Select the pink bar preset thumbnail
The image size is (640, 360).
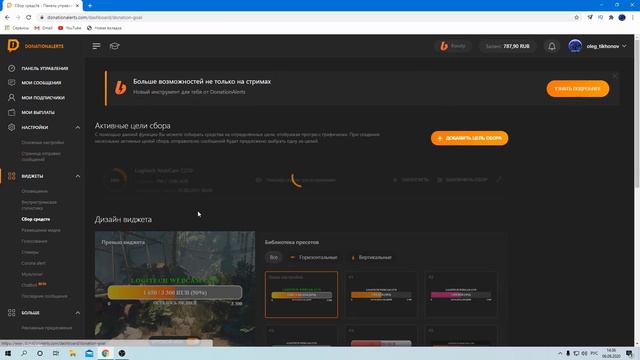point(461,294)
